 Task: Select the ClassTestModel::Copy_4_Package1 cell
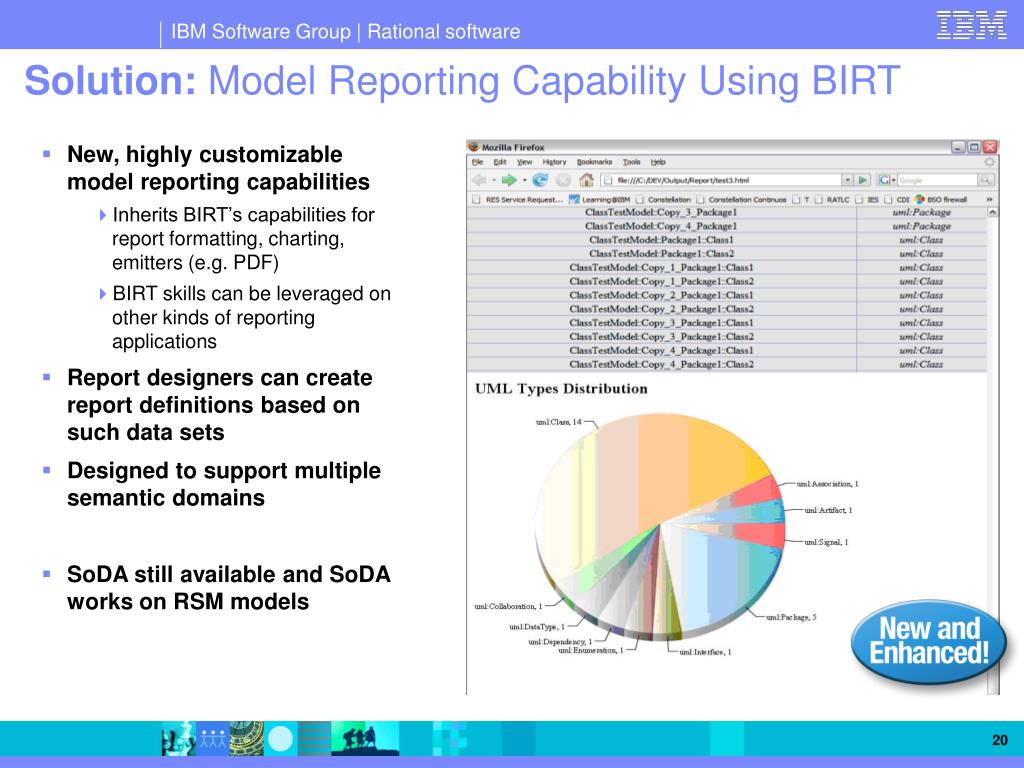click(661, 226)
